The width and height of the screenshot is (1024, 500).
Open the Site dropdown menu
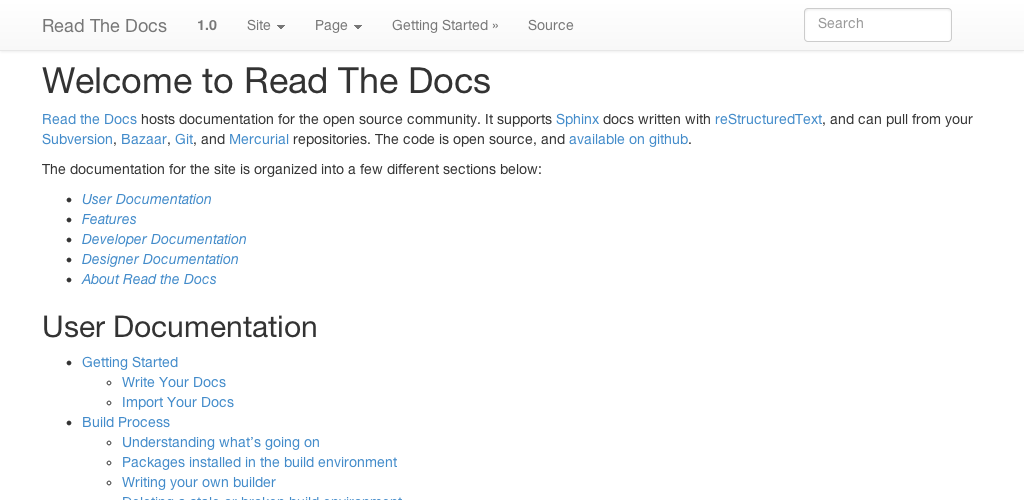click(265, 25)
